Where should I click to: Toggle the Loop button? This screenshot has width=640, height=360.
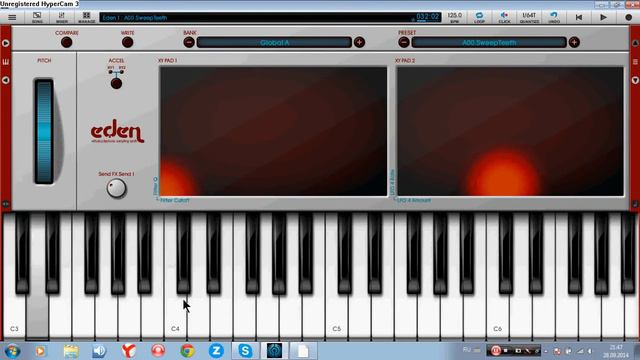[479, 18]
